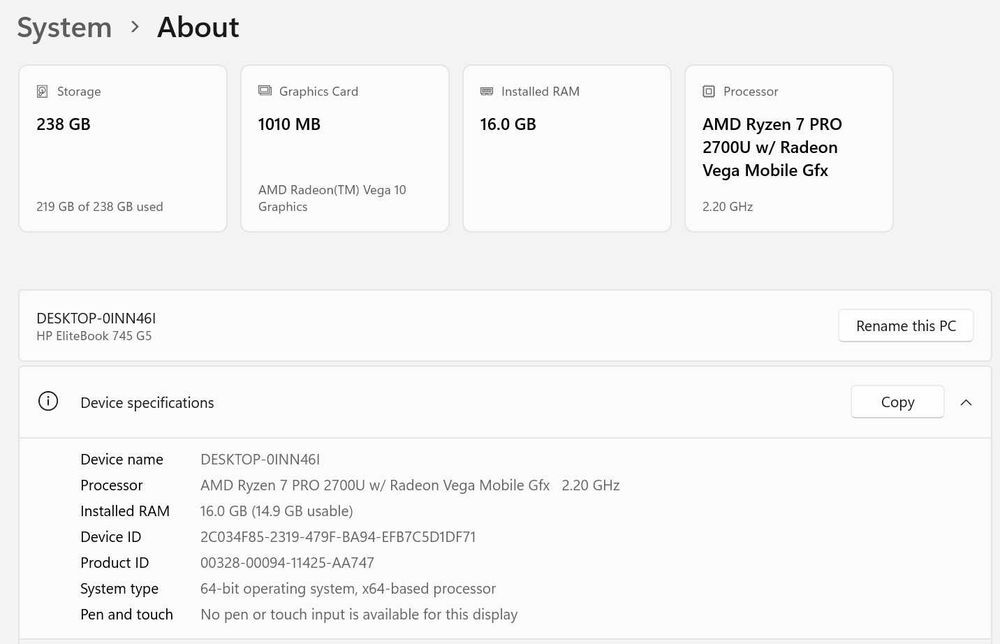The image size is (1000, 644).
Task: Collapse the Device specifications section
Action: (x=966, y=402)
